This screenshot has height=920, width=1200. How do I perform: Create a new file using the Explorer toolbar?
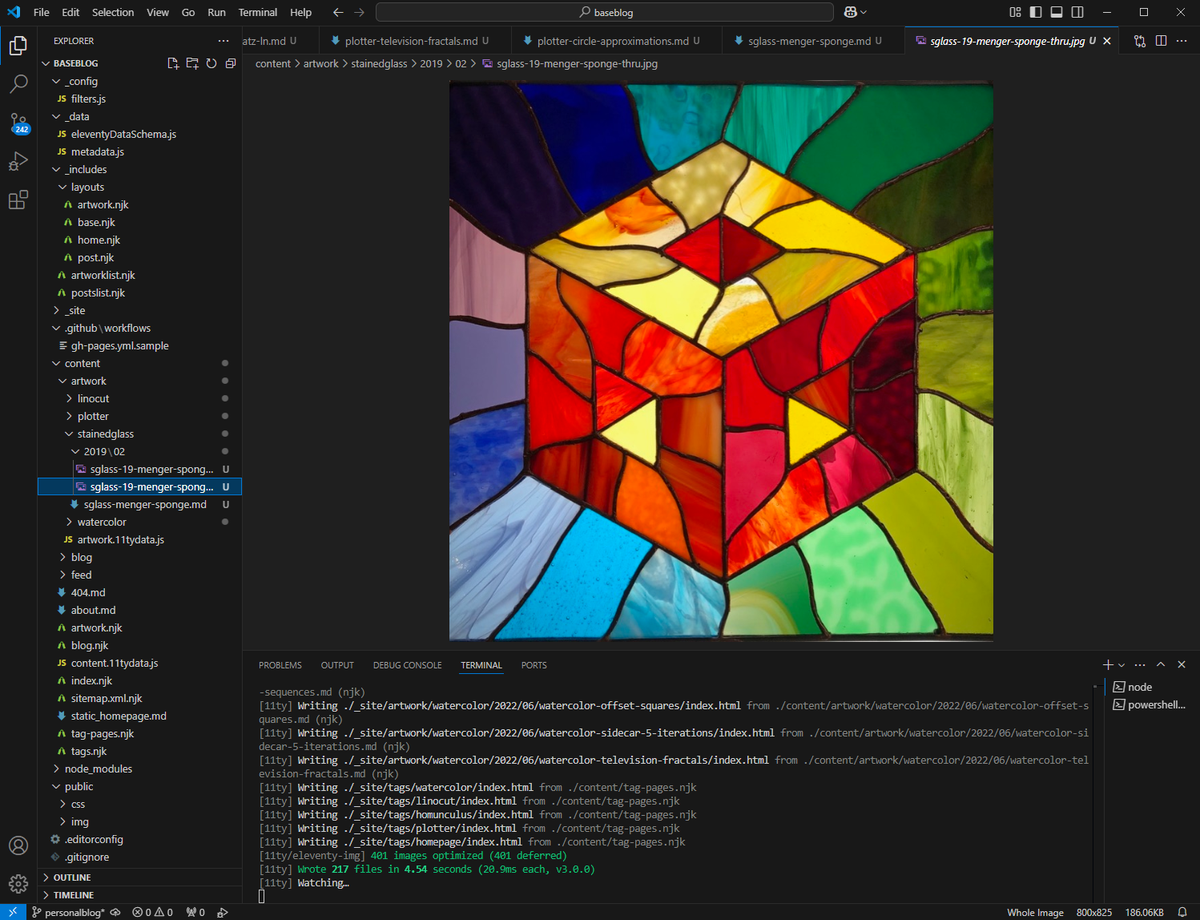click(x=172, y=62)
